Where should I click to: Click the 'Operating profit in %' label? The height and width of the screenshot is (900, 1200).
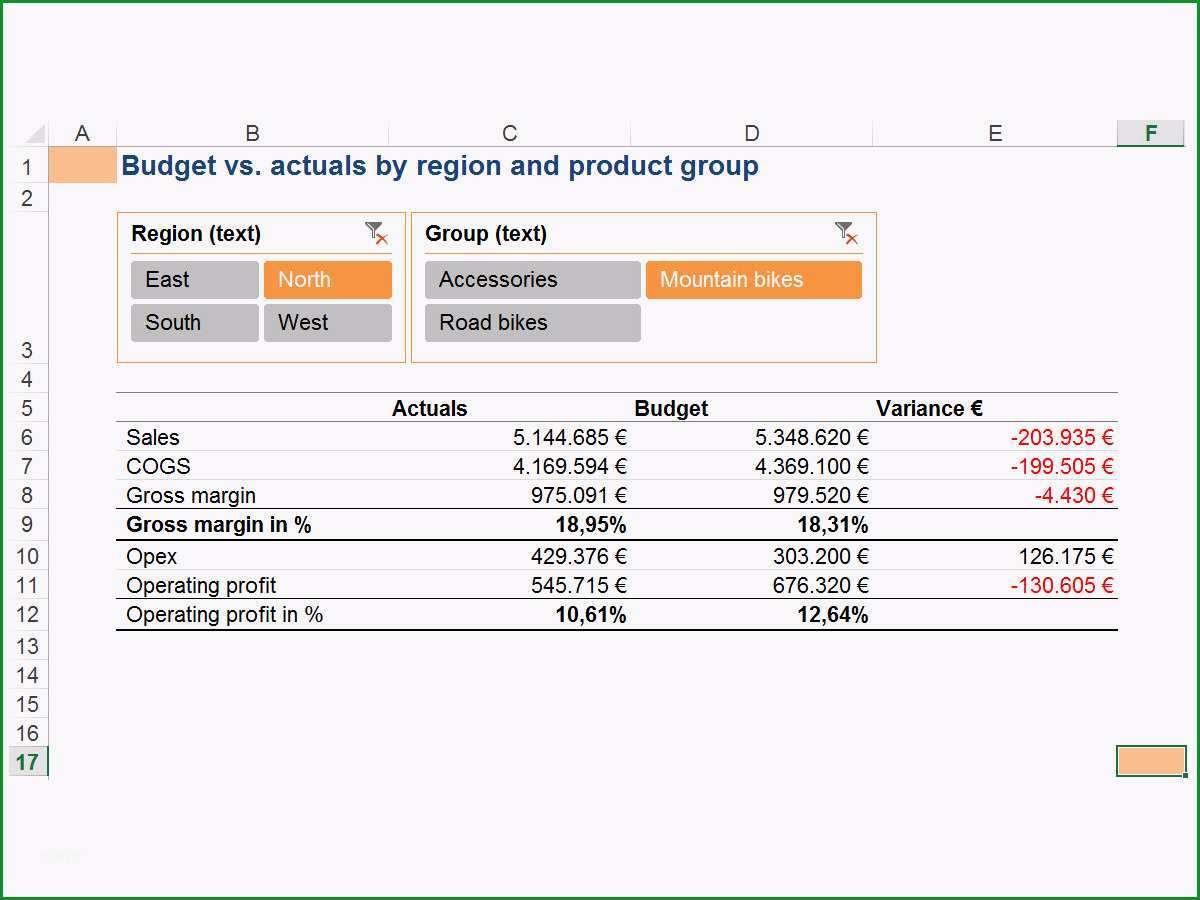[x=225, y=614]
